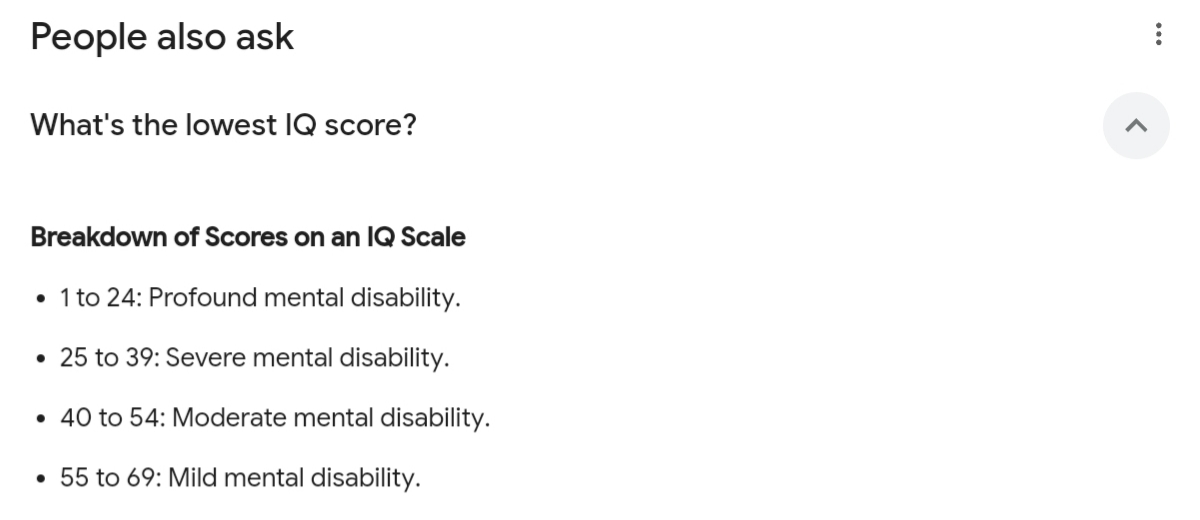Click the "55 to 69:" score range

click(110, 478)
